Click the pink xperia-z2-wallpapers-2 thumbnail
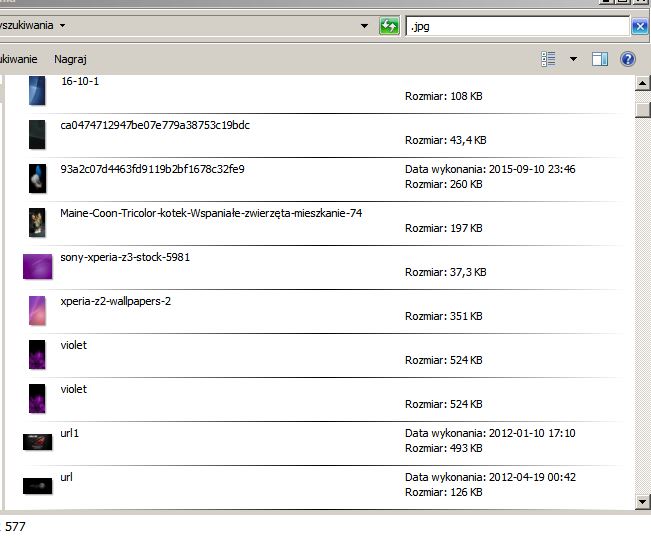 pos(37,310)
